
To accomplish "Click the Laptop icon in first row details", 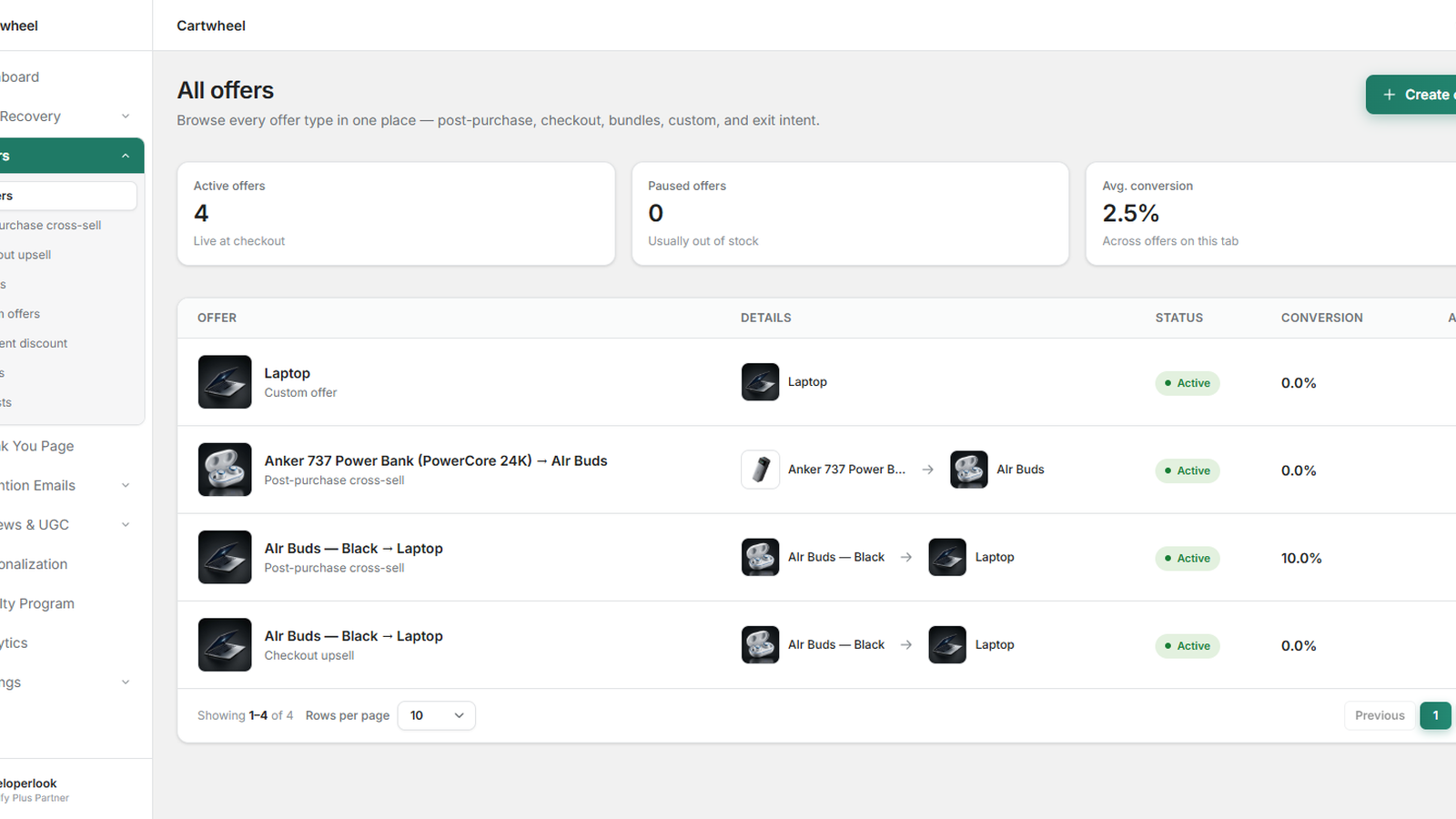I will pyautogui.click(x=760, y=382).
